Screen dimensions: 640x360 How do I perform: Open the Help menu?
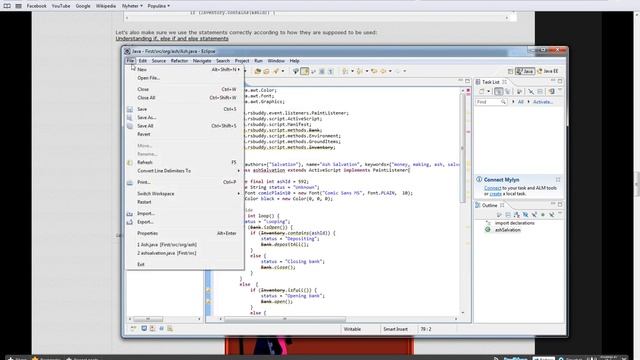click(294, 61)
